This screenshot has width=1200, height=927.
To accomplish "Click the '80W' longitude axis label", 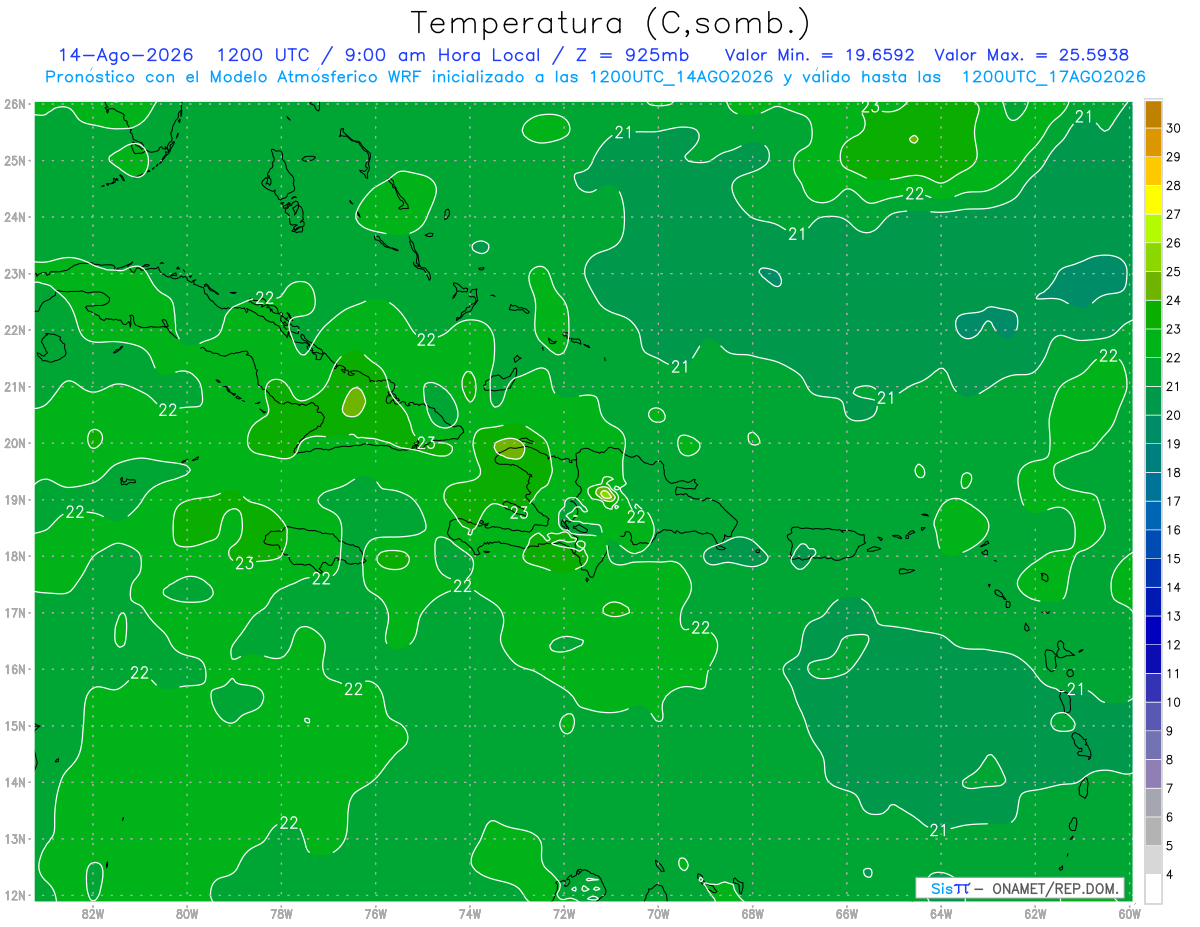I will click(x=187, y=912).
